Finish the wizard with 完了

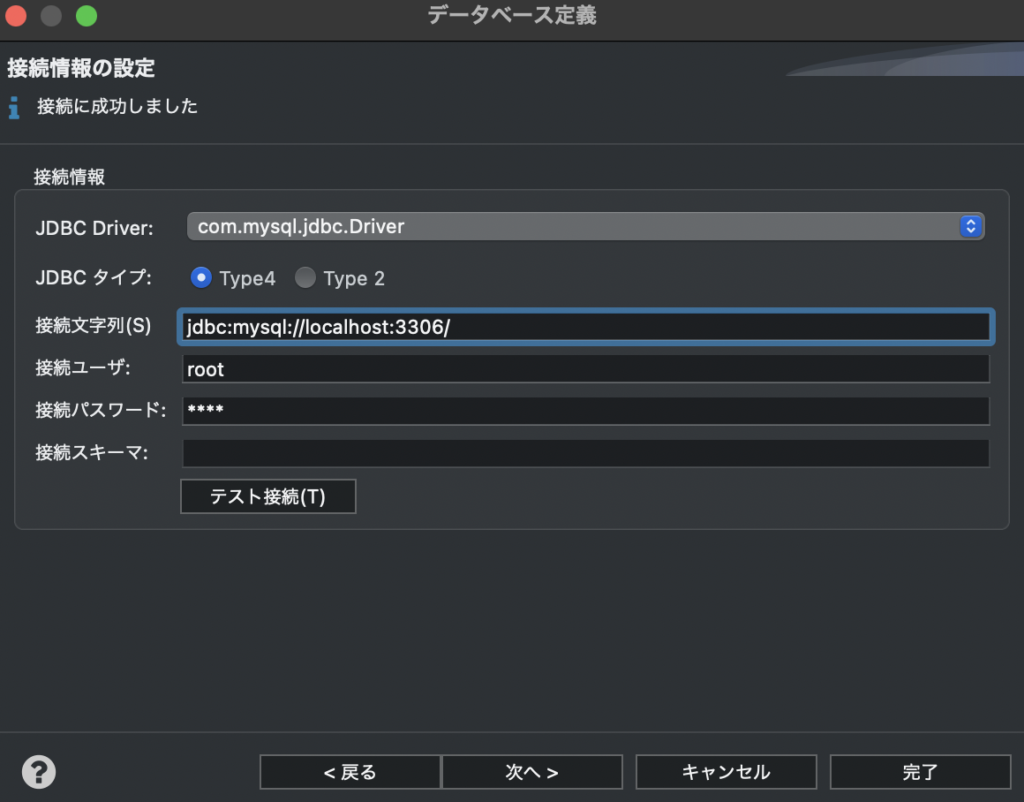(920, 772)
